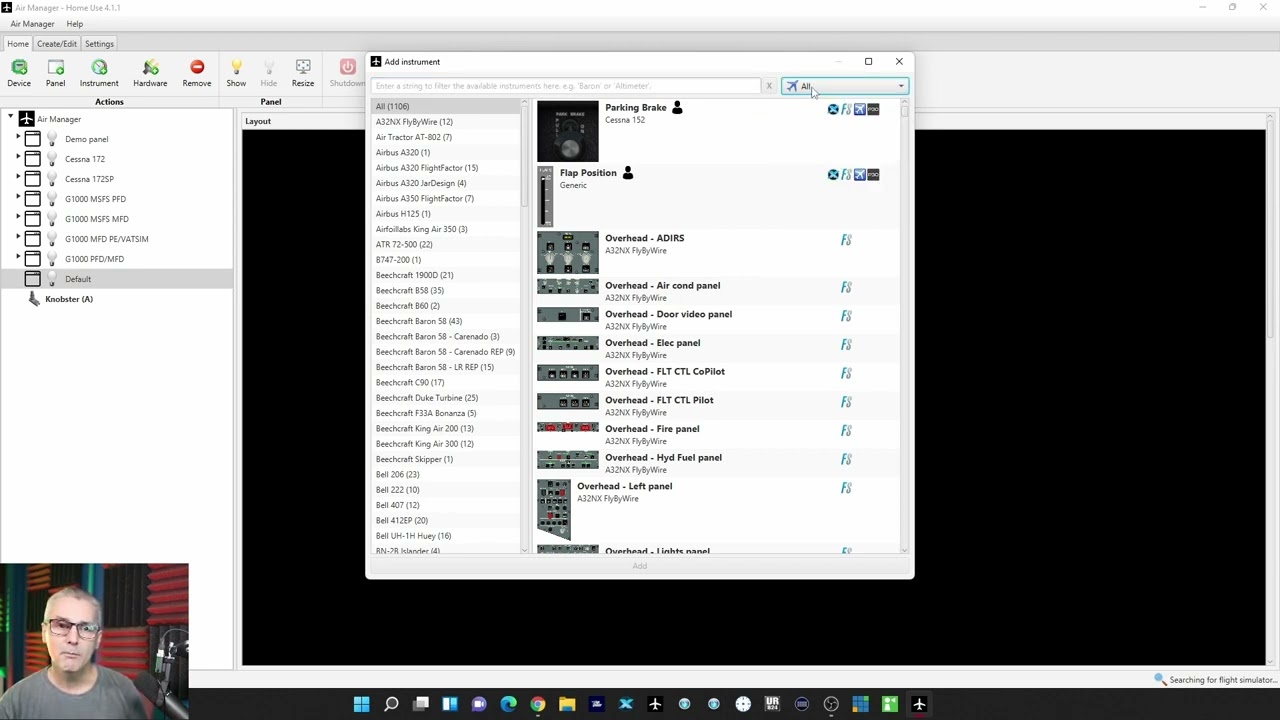Screen dimensions: 1280x720
Task: Select Bell 206 (23) category
Action: tap(445, 474)
